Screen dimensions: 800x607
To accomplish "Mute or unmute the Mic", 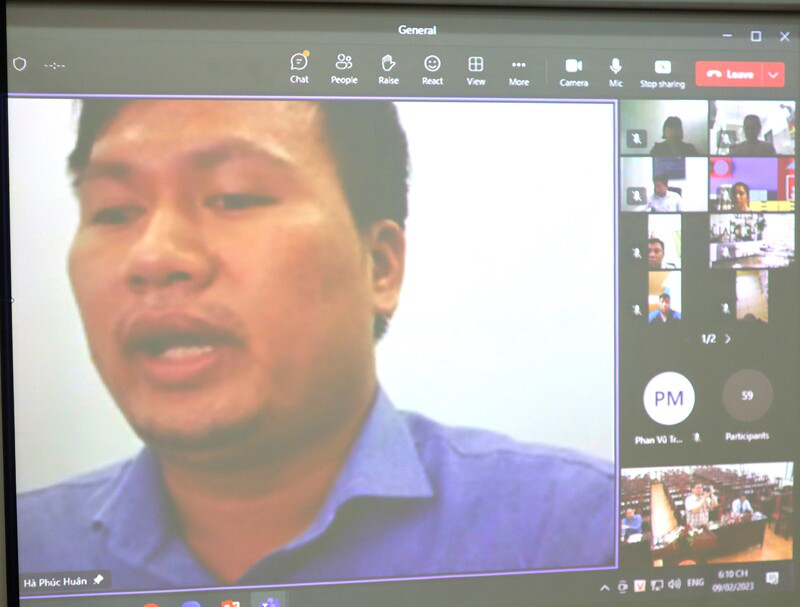I will pyautogui.click(x=616, y=69).
